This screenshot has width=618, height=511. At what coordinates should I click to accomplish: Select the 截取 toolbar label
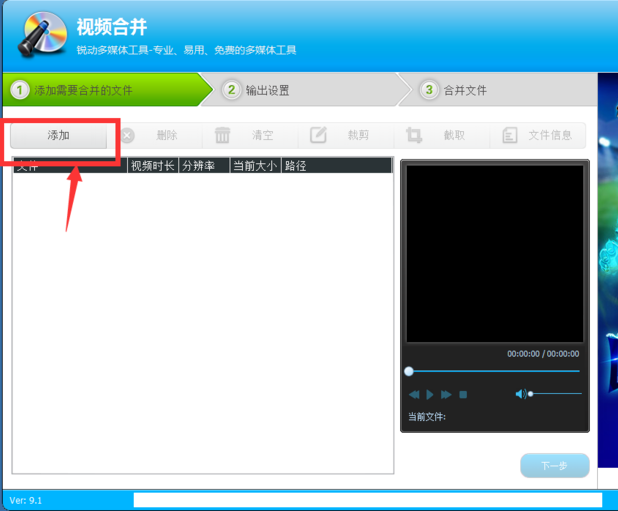point(454,136)
